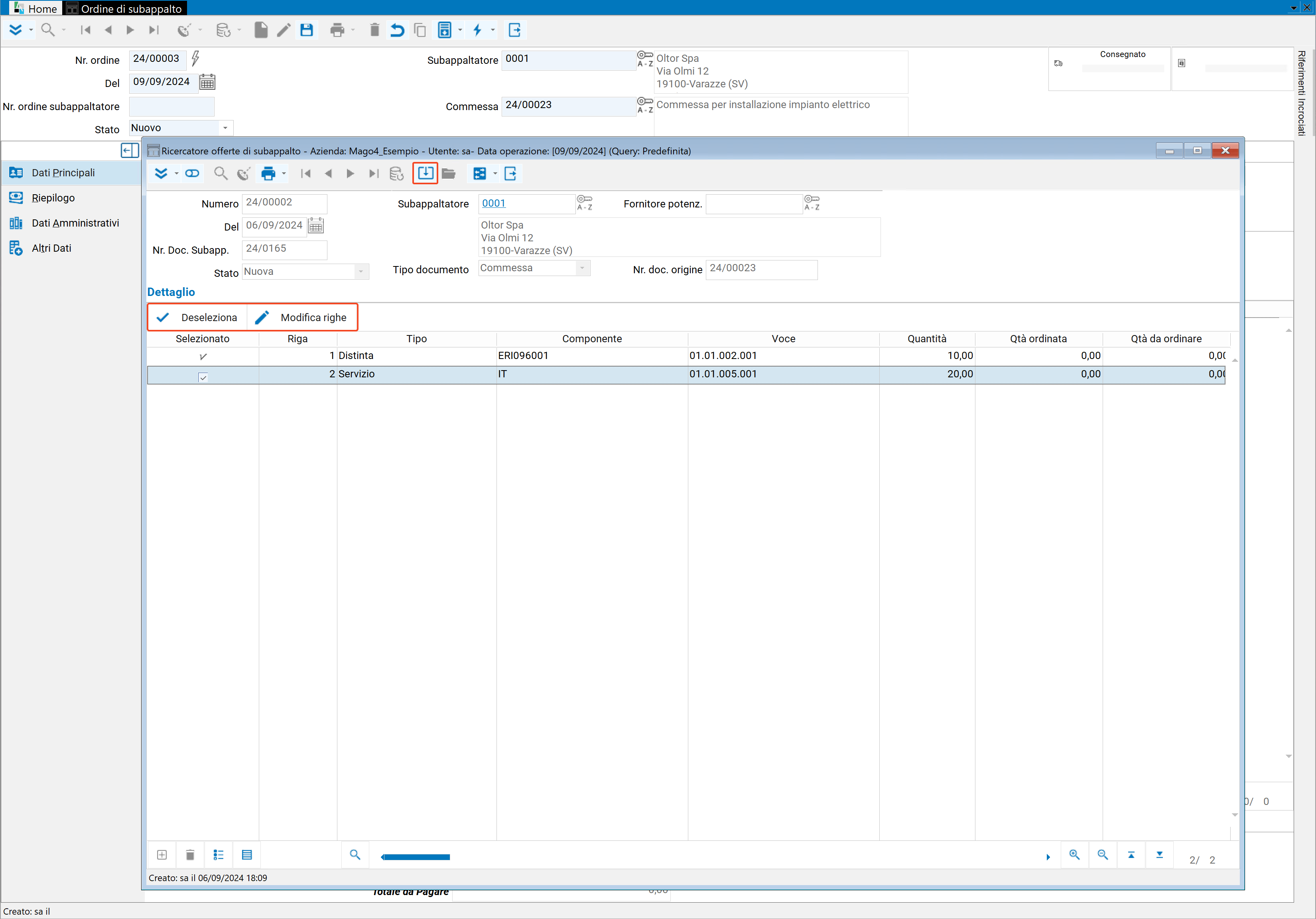Zoom in icon in grid bottom bar
Viewport: 1316px width, 919px height.
pos(1075,855)
